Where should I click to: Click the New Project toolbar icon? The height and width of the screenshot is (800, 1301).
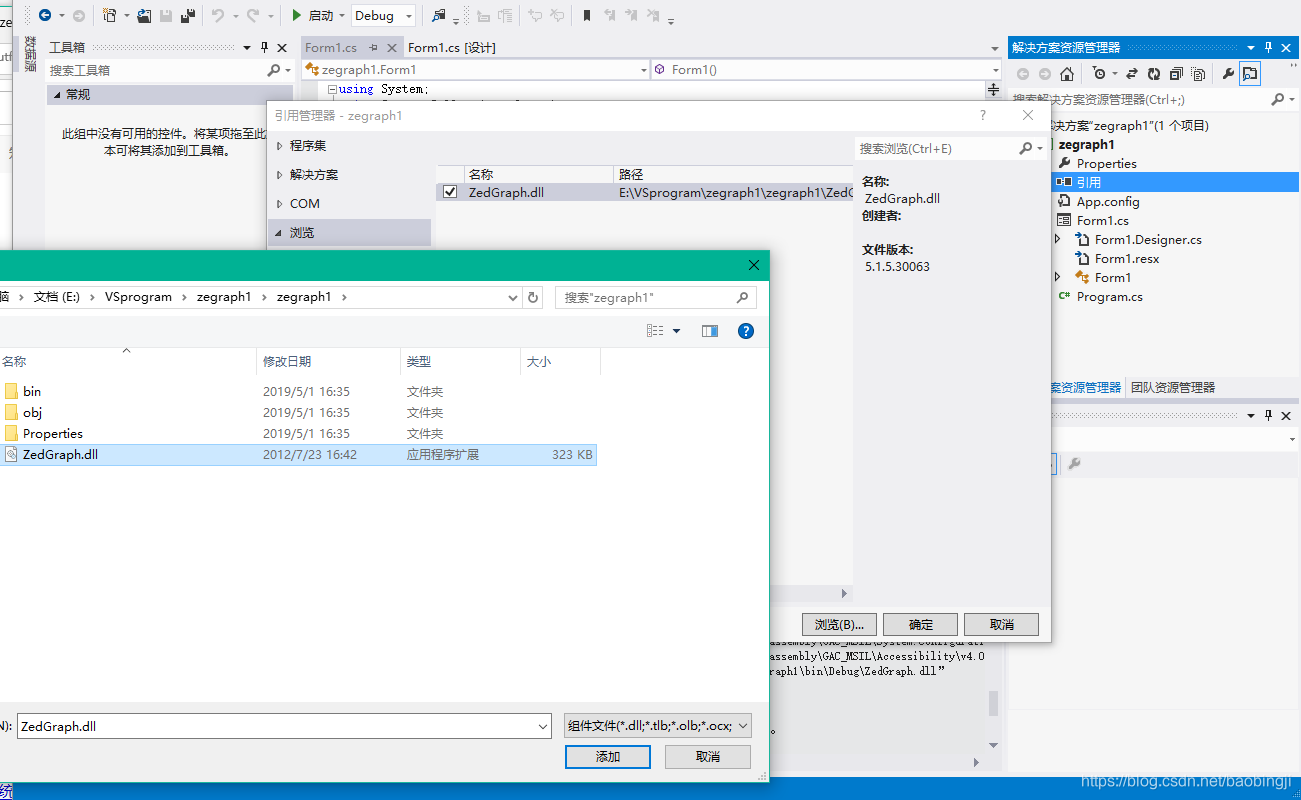pyautogui.click(x=110, y=15)
